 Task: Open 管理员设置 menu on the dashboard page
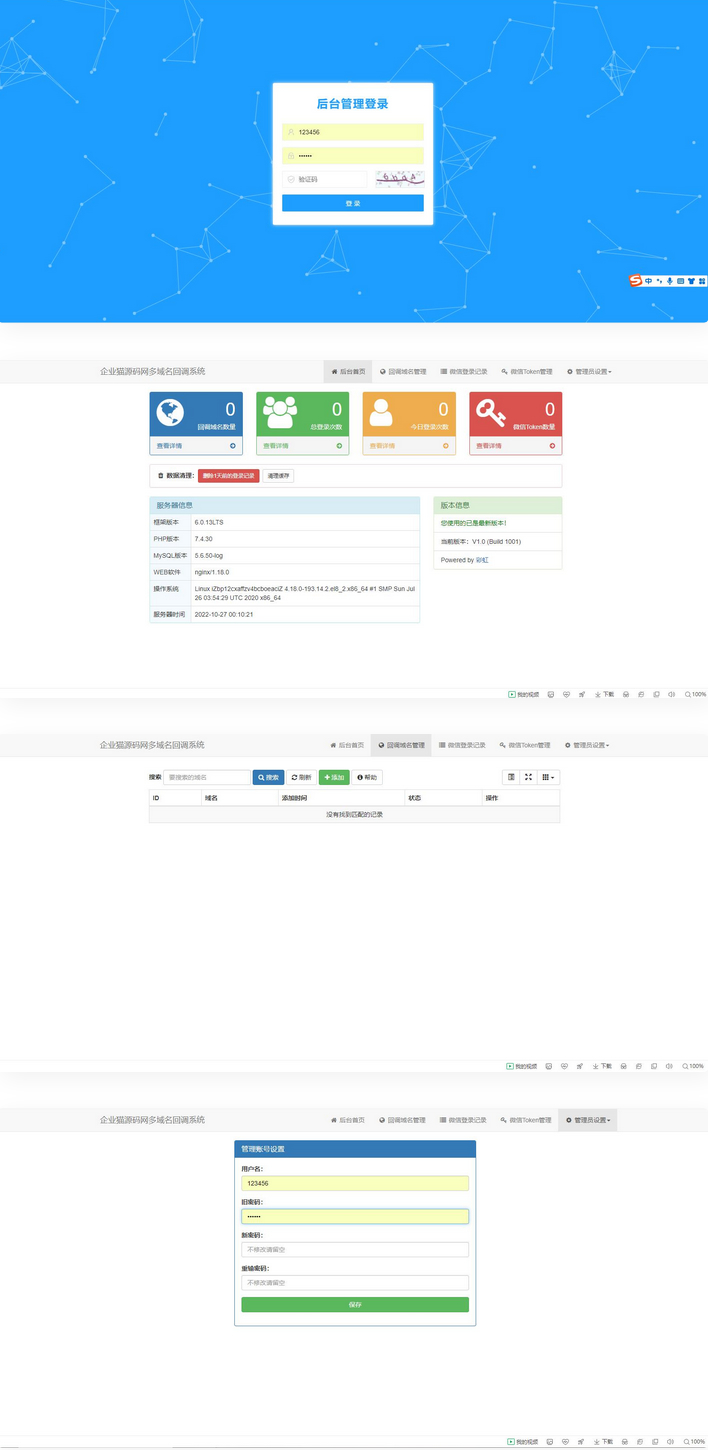(589, 371)
